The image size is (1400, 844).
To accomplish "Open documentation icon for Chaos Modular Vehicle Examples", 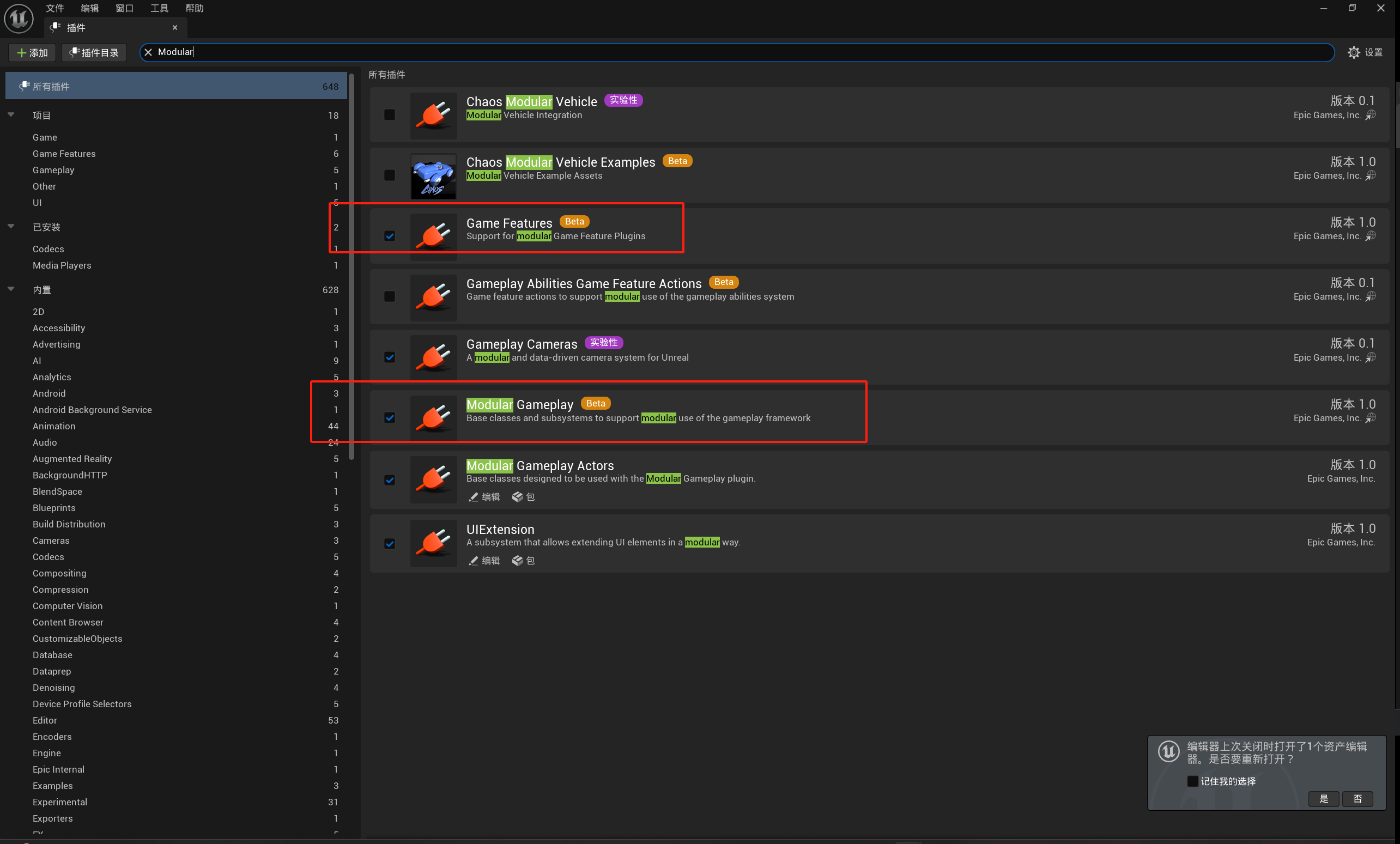I will [x=1371, y=175].
